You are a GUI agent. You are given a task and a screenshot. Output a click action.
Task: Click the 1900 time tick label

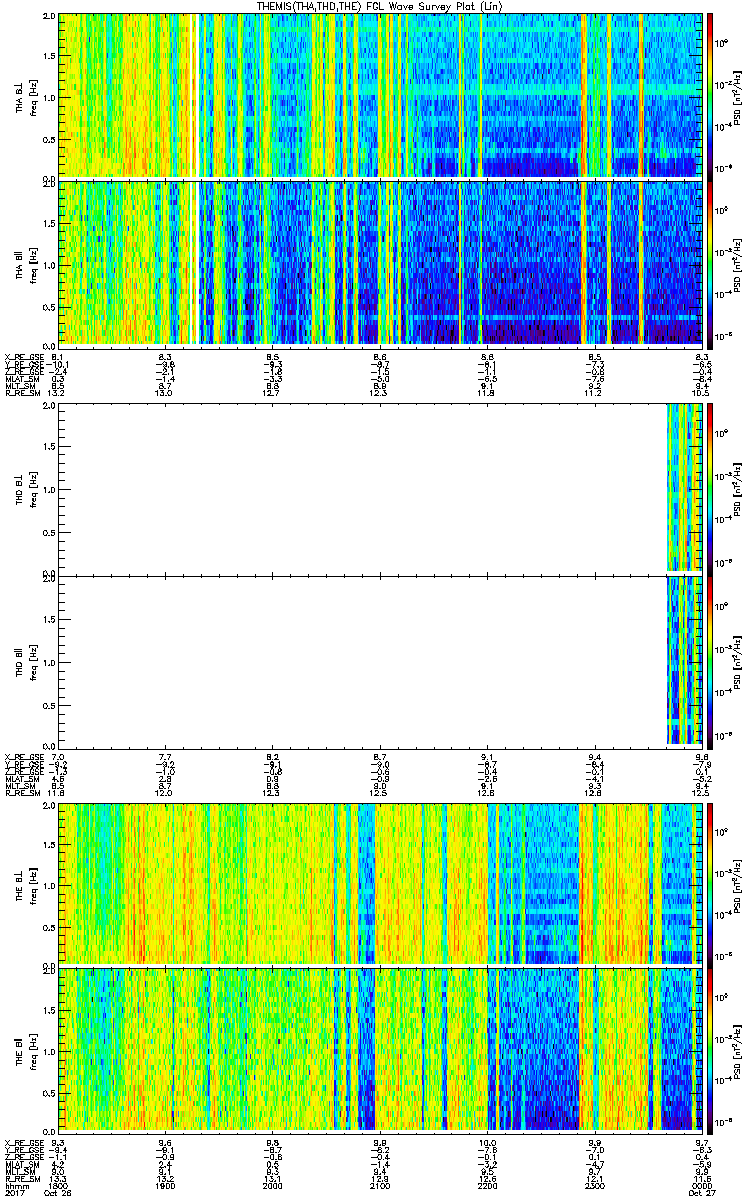pyautogui.click(x=165, y=1184)
